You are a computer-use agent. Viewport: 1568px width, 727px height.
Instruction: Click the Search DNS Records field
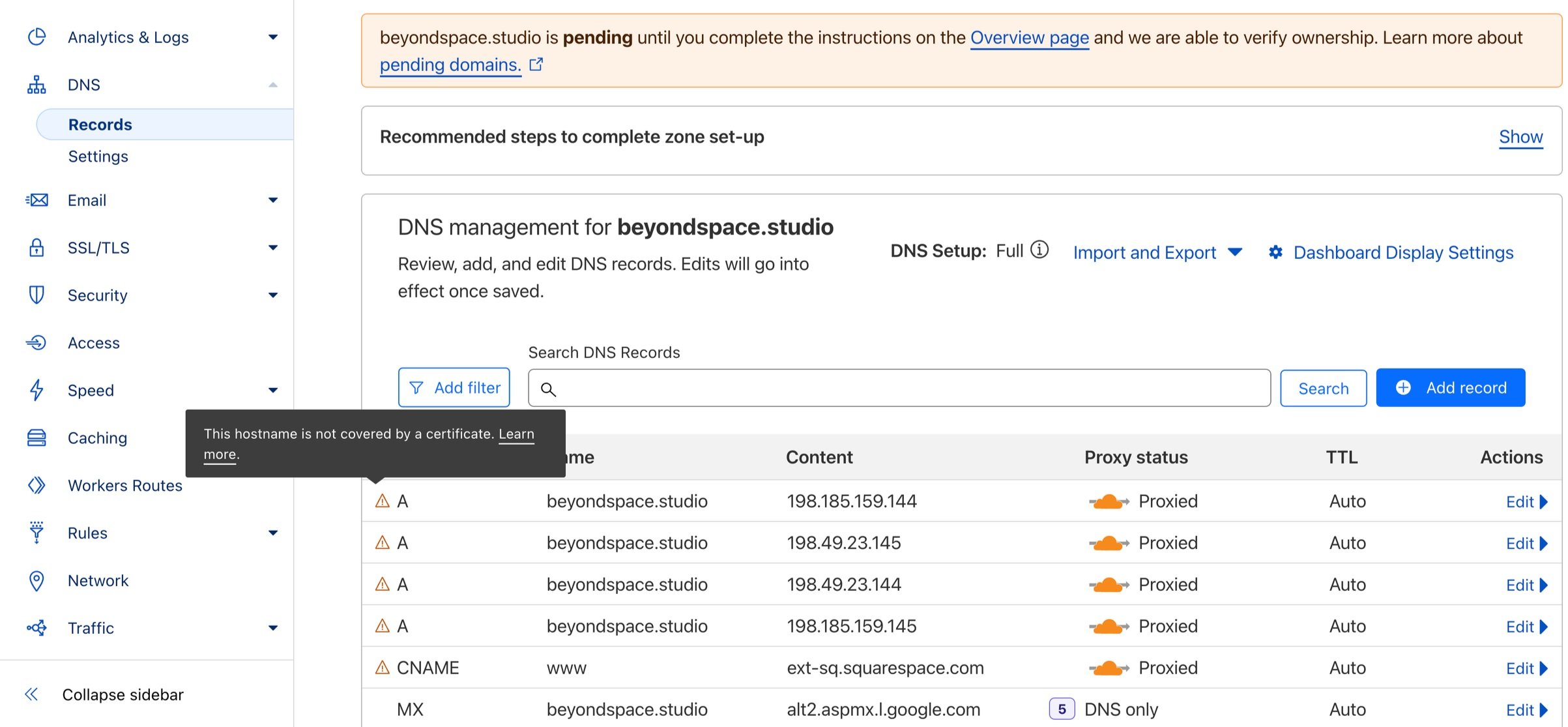(x=899, y=389)
